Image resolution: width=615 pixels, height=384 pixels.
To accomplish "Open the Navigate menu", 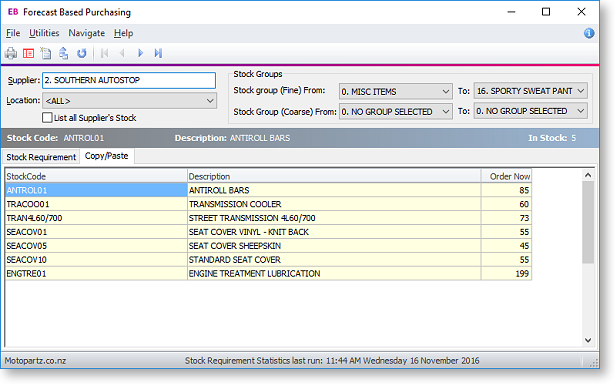I will coord(87,33).
